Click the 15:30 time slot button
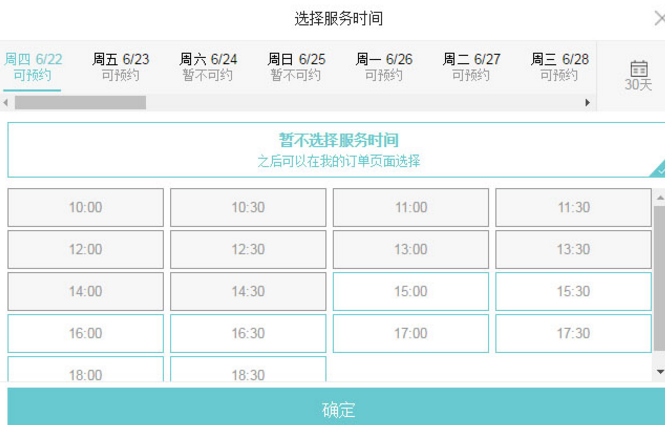This screenshot has width=665, height=425. (573, 291)
